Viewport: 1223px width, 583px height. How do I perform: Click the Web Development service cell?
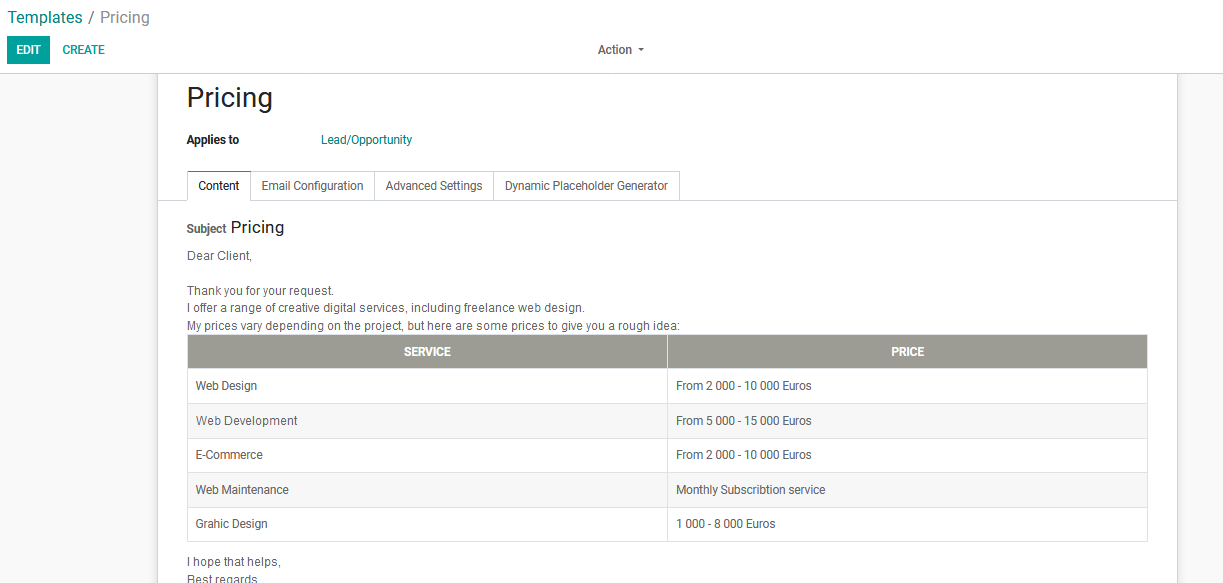247,421
